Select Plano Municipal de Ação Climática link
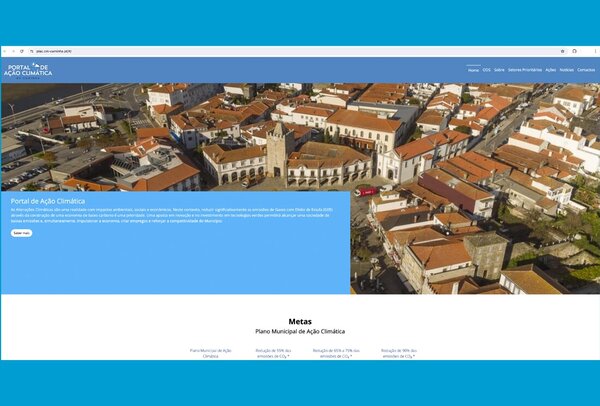This screenshot has width=600, height=406. pyautogui.click(x=211, y=353)
